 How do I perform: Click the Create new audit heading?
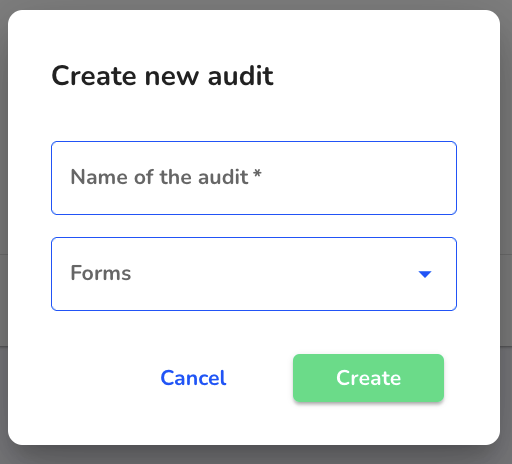pos(163,76)
